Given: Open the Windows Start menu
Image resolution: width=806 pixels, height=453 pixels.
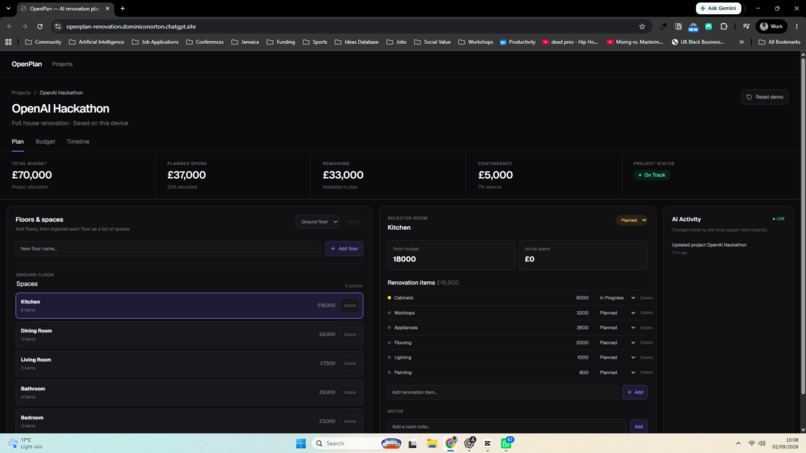Looking at the screenshot, I should tap(301, 443).
